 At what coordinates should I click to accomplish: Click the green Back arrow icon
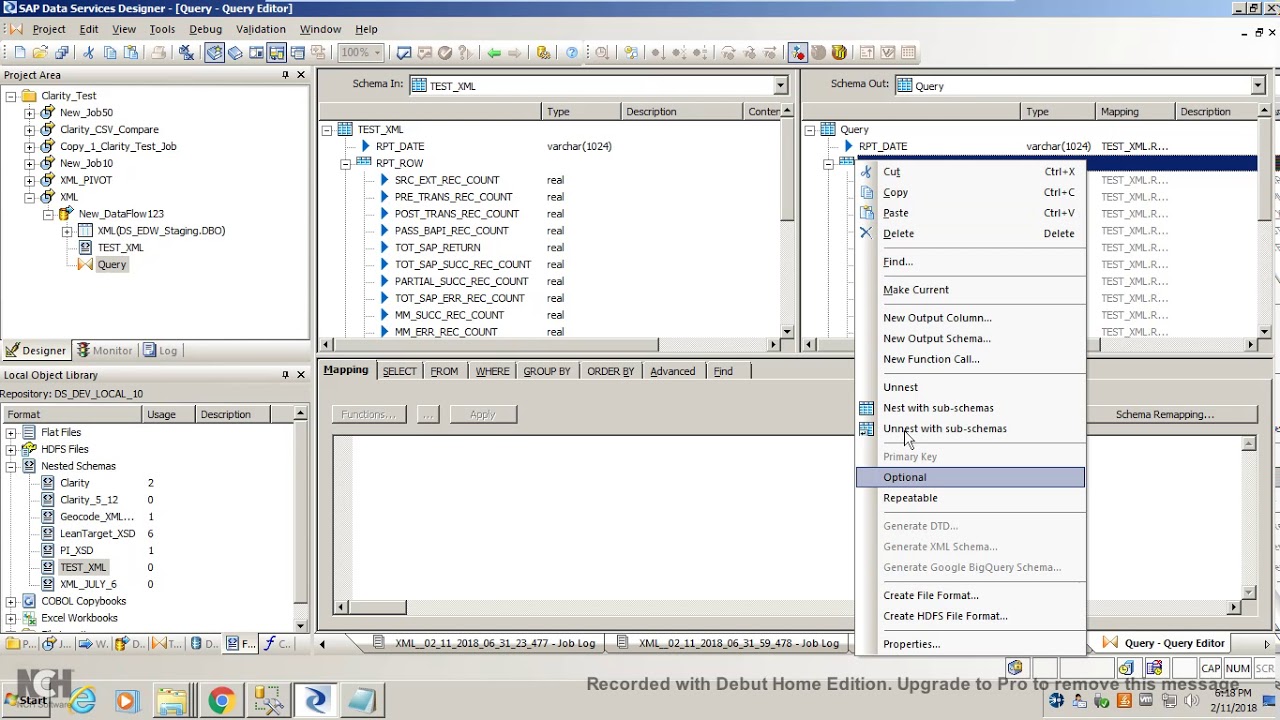point(494,53)
